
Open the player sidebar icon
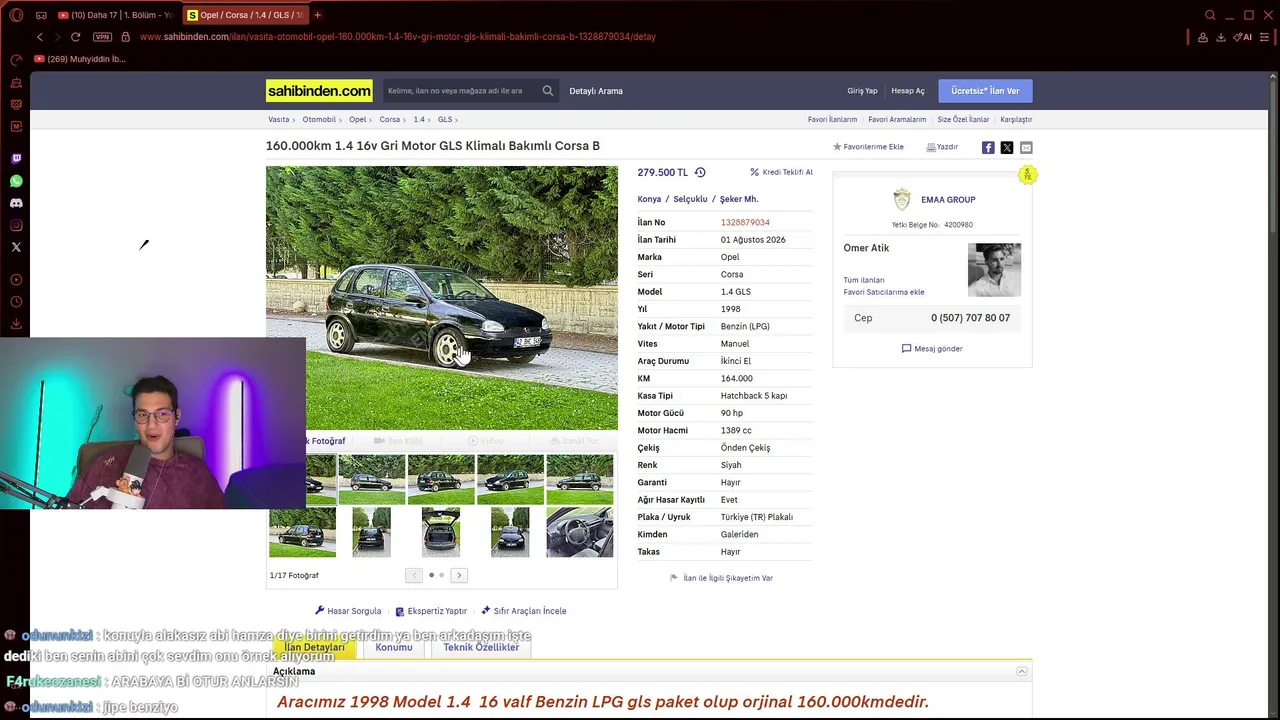16,280
